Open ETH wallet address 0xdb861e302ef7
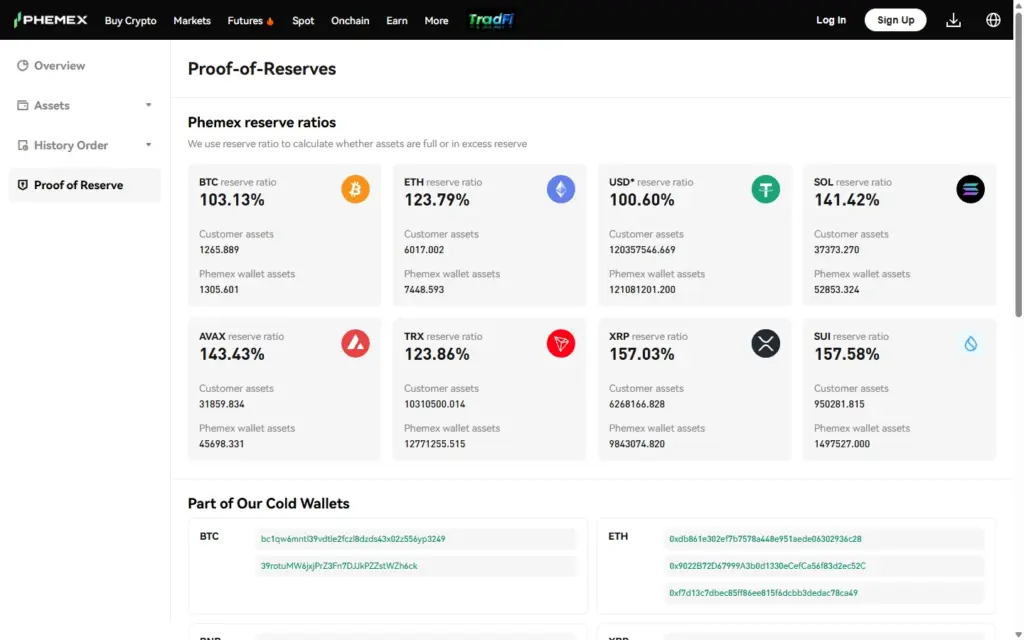 [765, 539]
